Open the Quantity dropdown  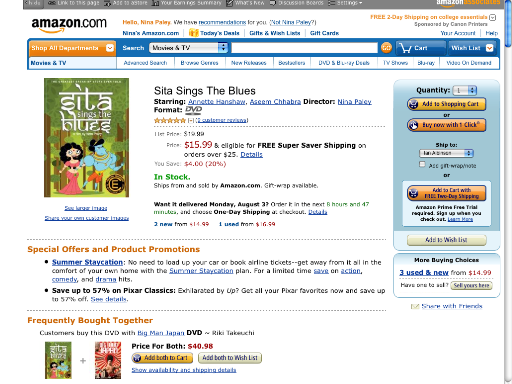point(464,90)
